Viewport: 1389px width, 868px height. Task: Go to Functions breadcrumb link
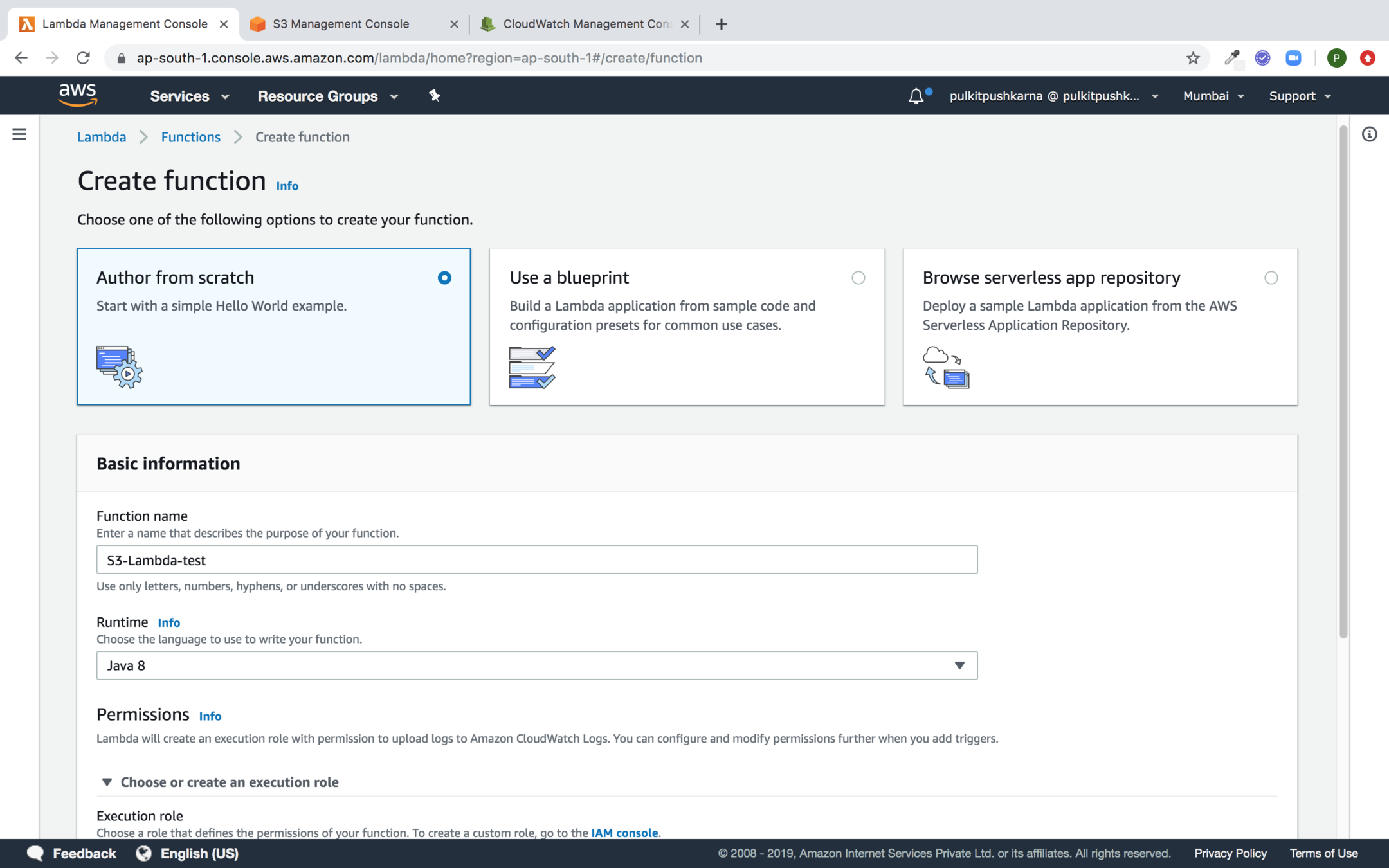tap(190, 137)
